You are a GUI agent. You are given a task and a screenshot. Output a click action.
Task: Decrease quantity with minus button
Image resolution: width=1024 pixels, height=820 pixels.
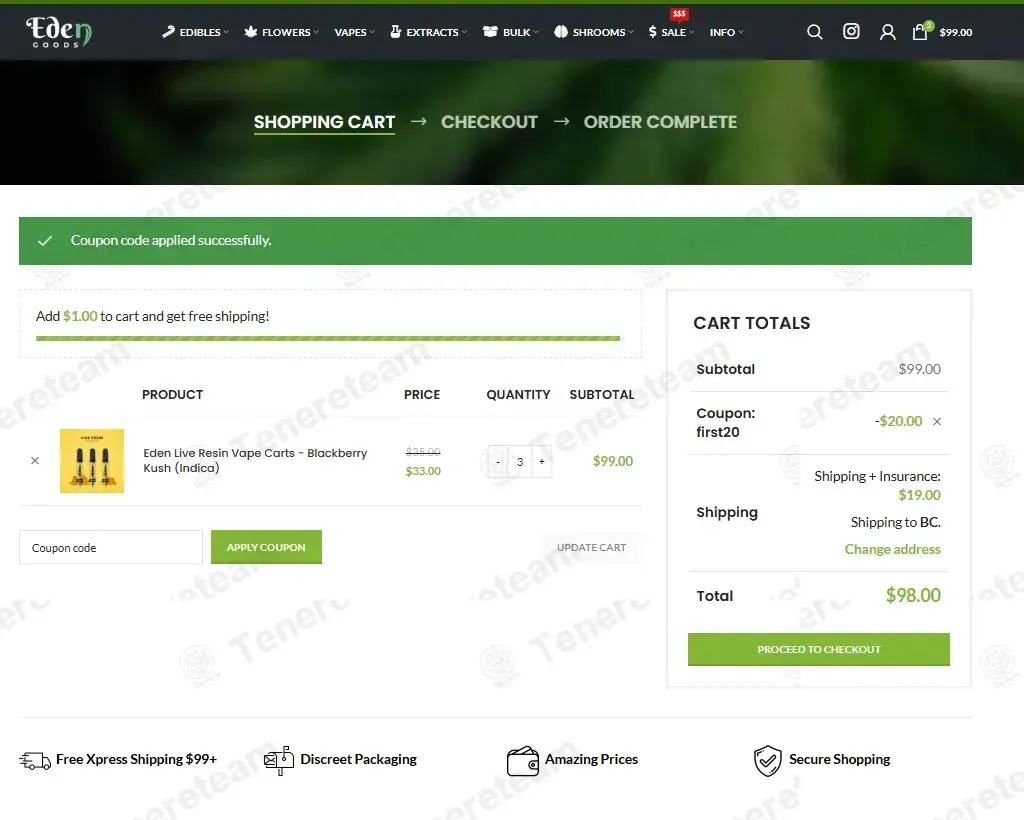pyautogui.click(x=498, y=462)
